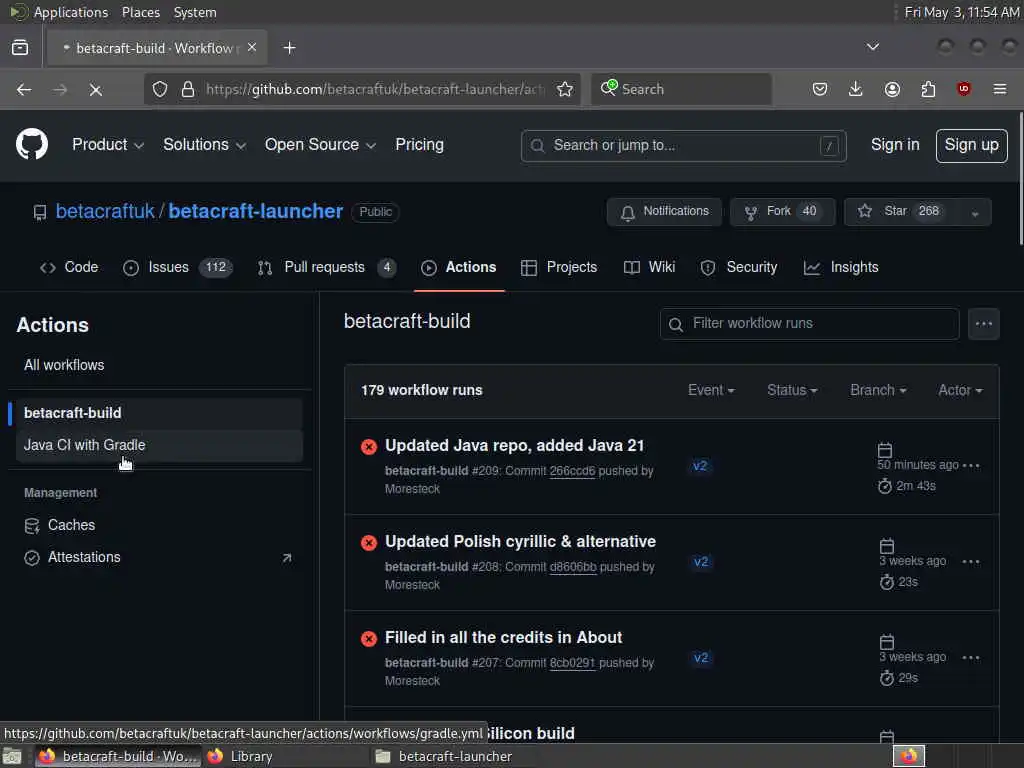This screenshot has height=768, width=1024.
Task: Open the Actor filter dropdown
Action: [x=960, y=390]
